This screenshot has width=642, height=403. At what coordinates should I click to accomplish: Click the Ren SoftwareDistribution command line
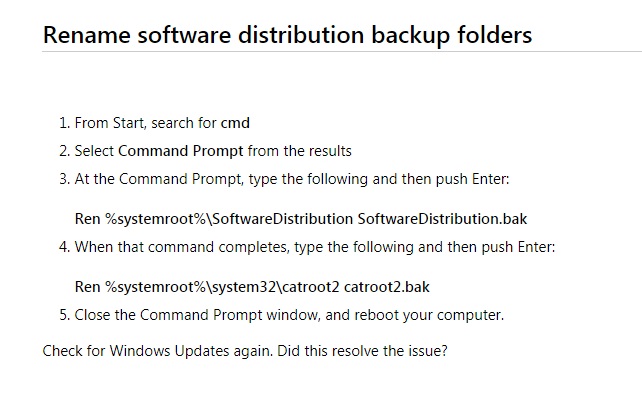(301, 219)
